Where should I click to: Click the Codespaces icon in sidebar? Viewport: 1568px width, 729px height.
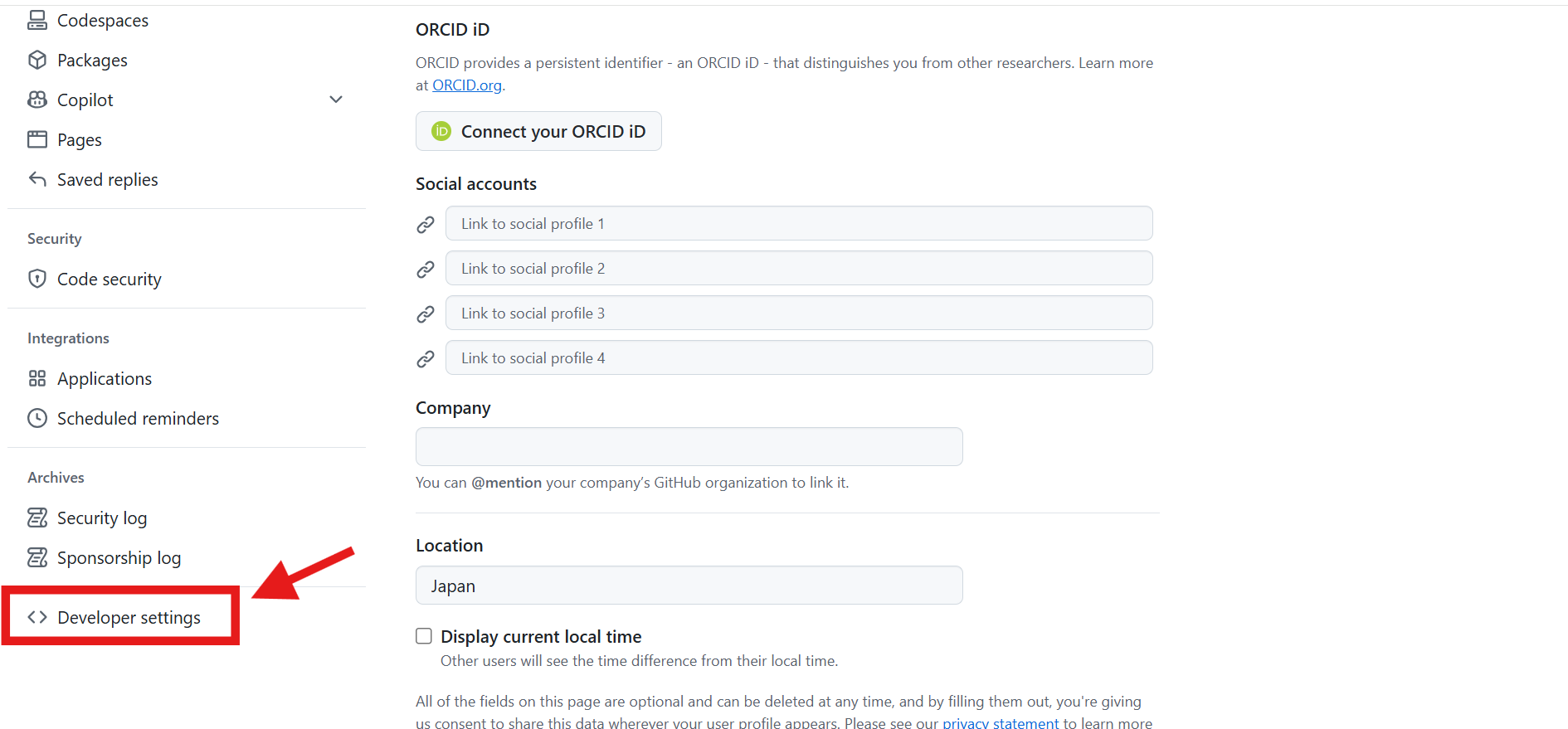[x=37, y=20]
